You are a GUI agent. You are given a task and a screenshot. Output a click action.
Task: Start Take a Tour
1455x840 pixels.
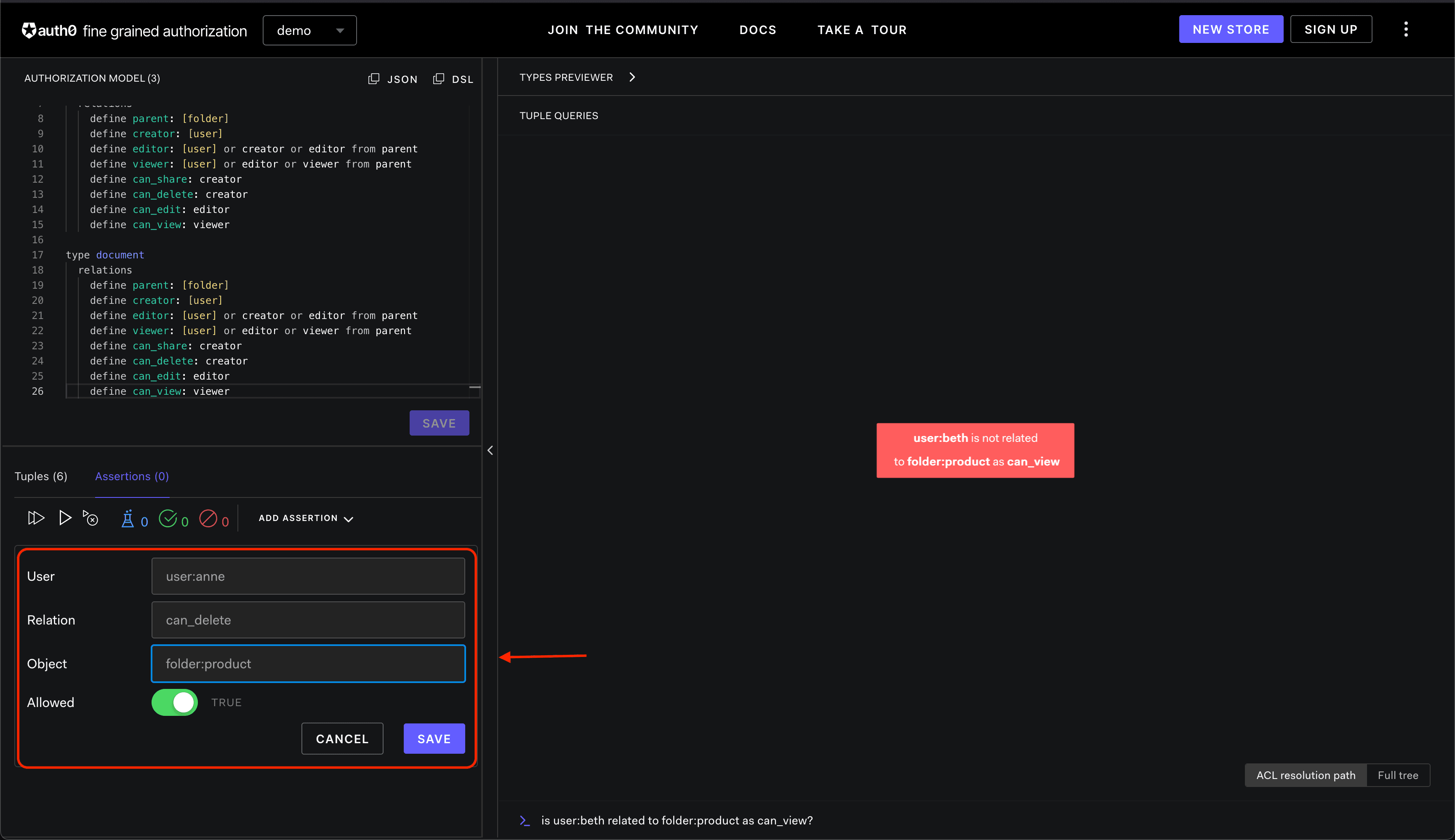[x=862, y=30]
